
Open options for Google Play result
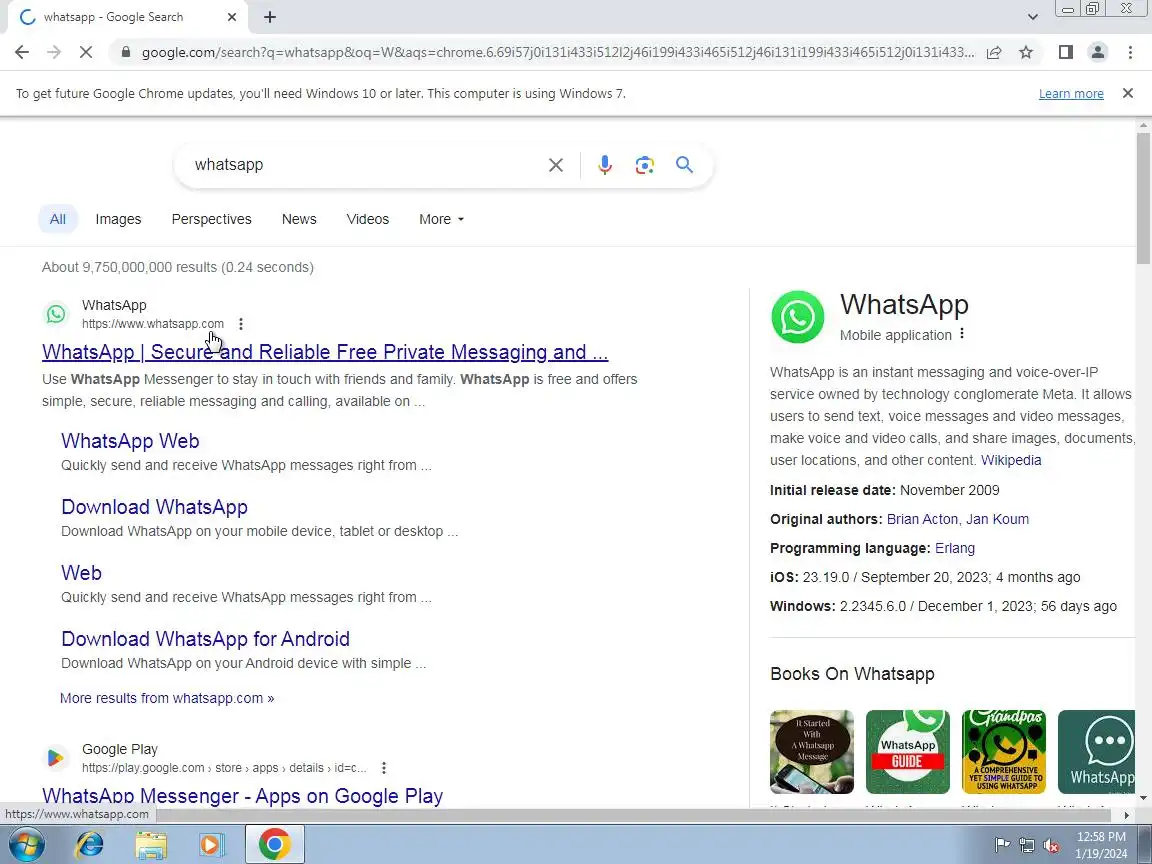click(384, 768)
